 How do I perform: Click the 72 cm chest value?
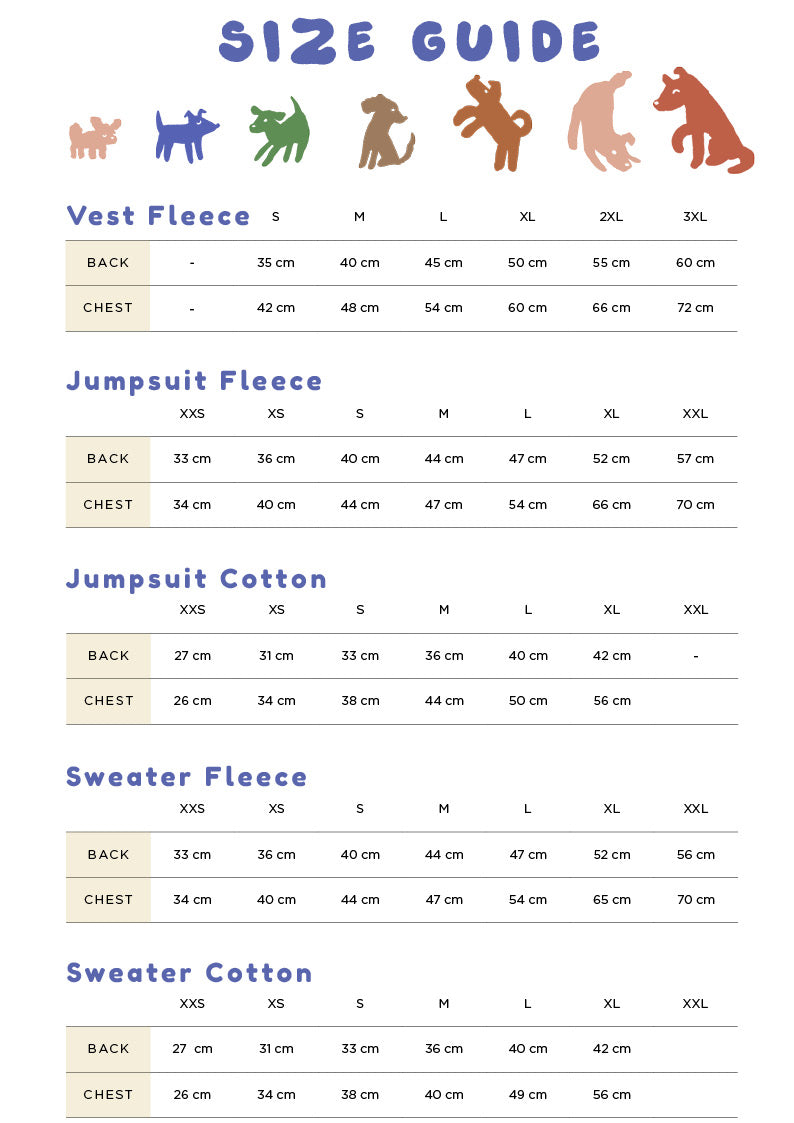click(x=695, y=308)
